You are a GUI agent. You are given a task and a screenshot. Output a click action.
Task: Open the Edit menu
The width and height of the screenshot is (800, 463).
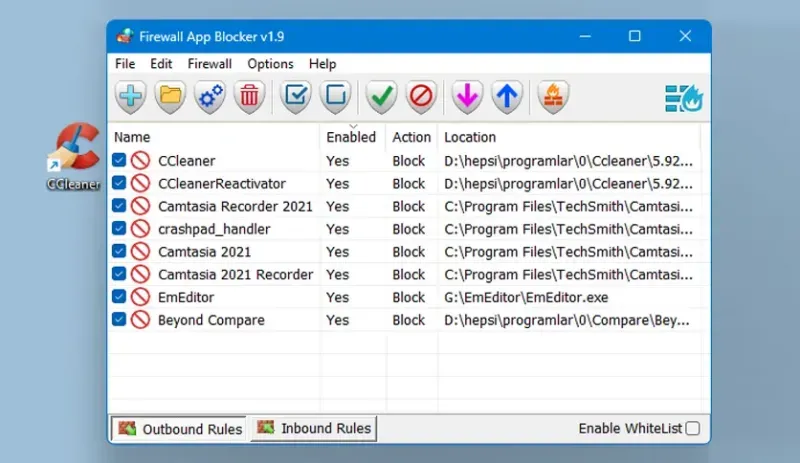click(x=161, y=64)
